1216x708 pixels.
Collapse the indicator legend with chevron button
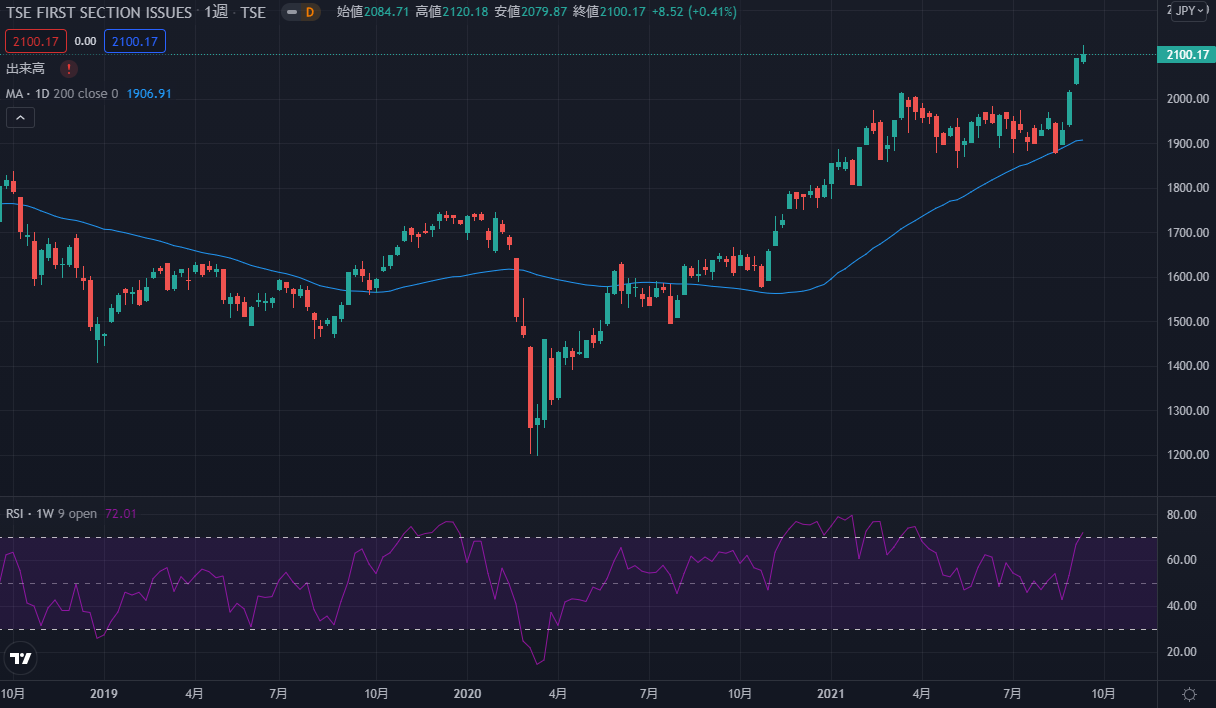point(20,118)
